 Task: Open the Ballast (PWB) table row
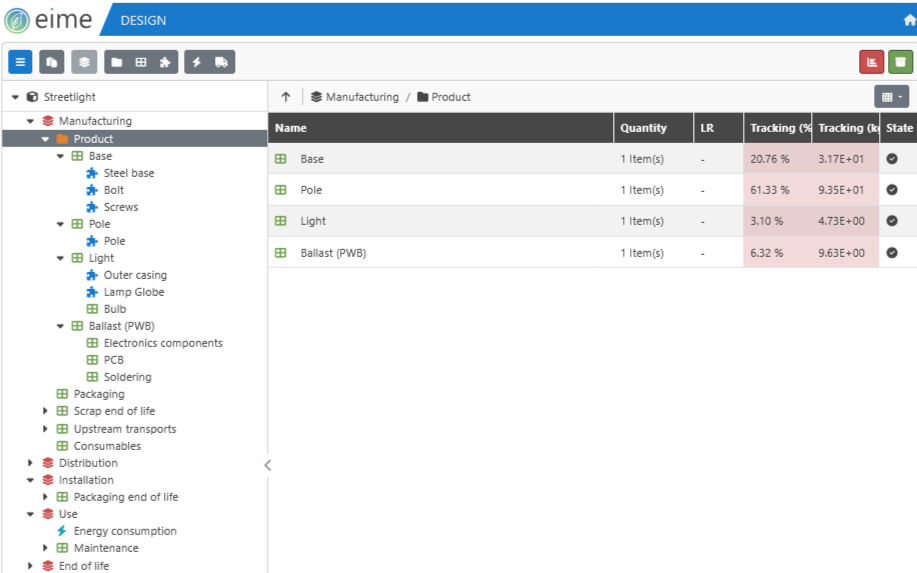point(592,253)
